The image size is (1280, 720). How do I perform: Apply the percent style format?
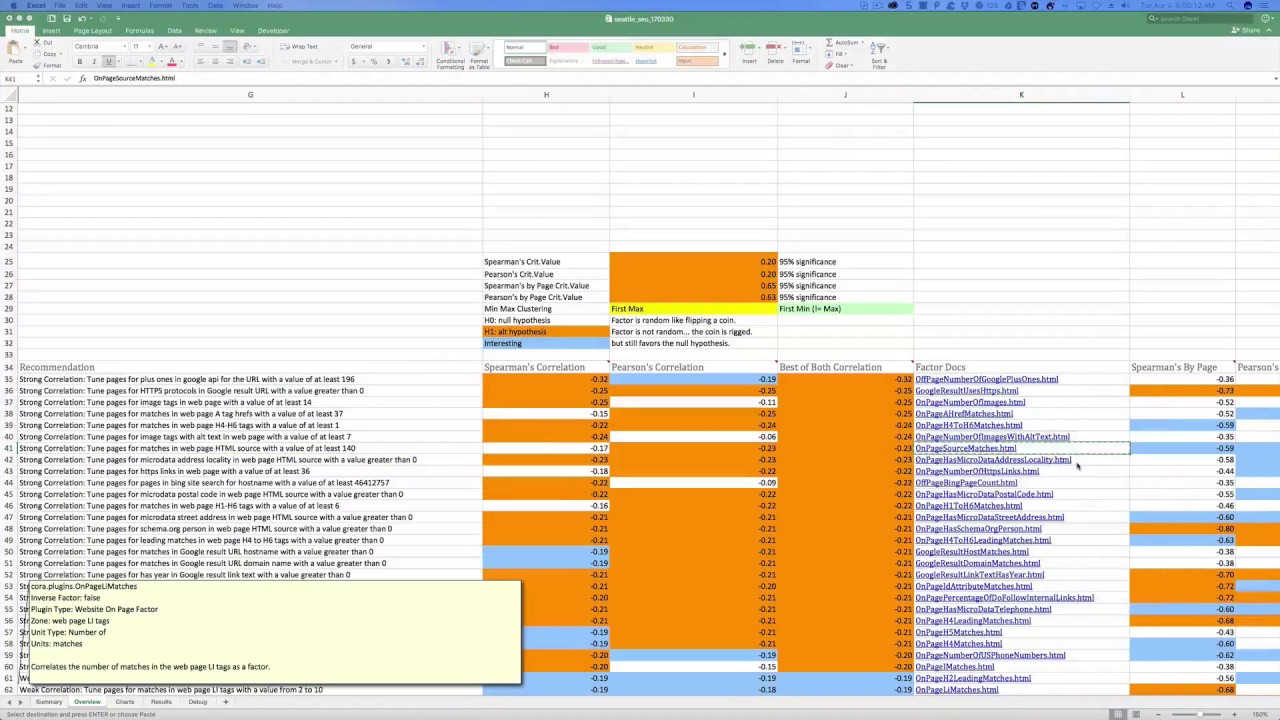pyautogui.click(x=373, y=62)
